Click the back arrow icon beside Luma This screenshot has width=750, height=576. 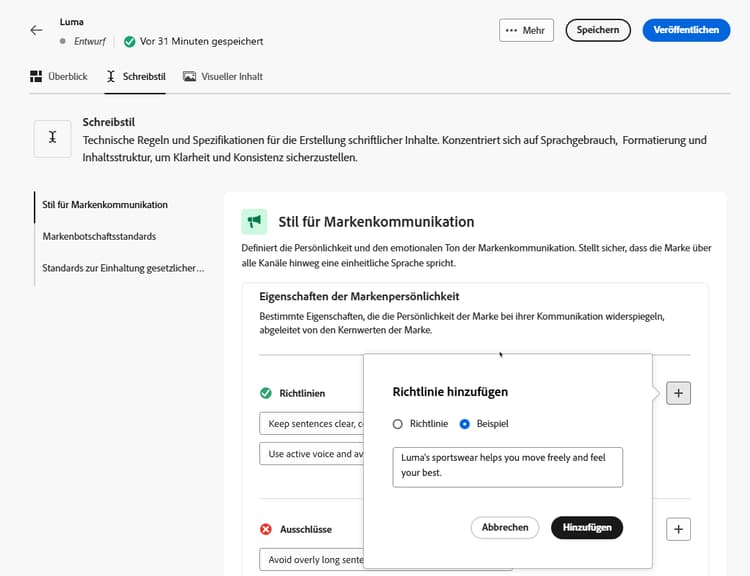tap(37, 30)
